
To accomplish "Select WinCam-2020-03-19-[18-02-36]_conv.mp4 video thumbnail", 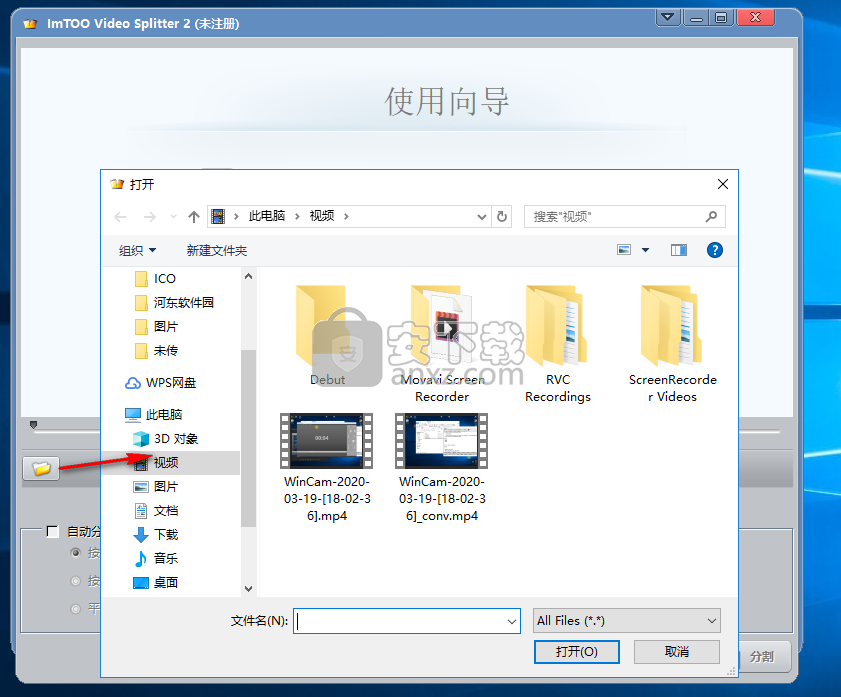I will tap(441, 441).
